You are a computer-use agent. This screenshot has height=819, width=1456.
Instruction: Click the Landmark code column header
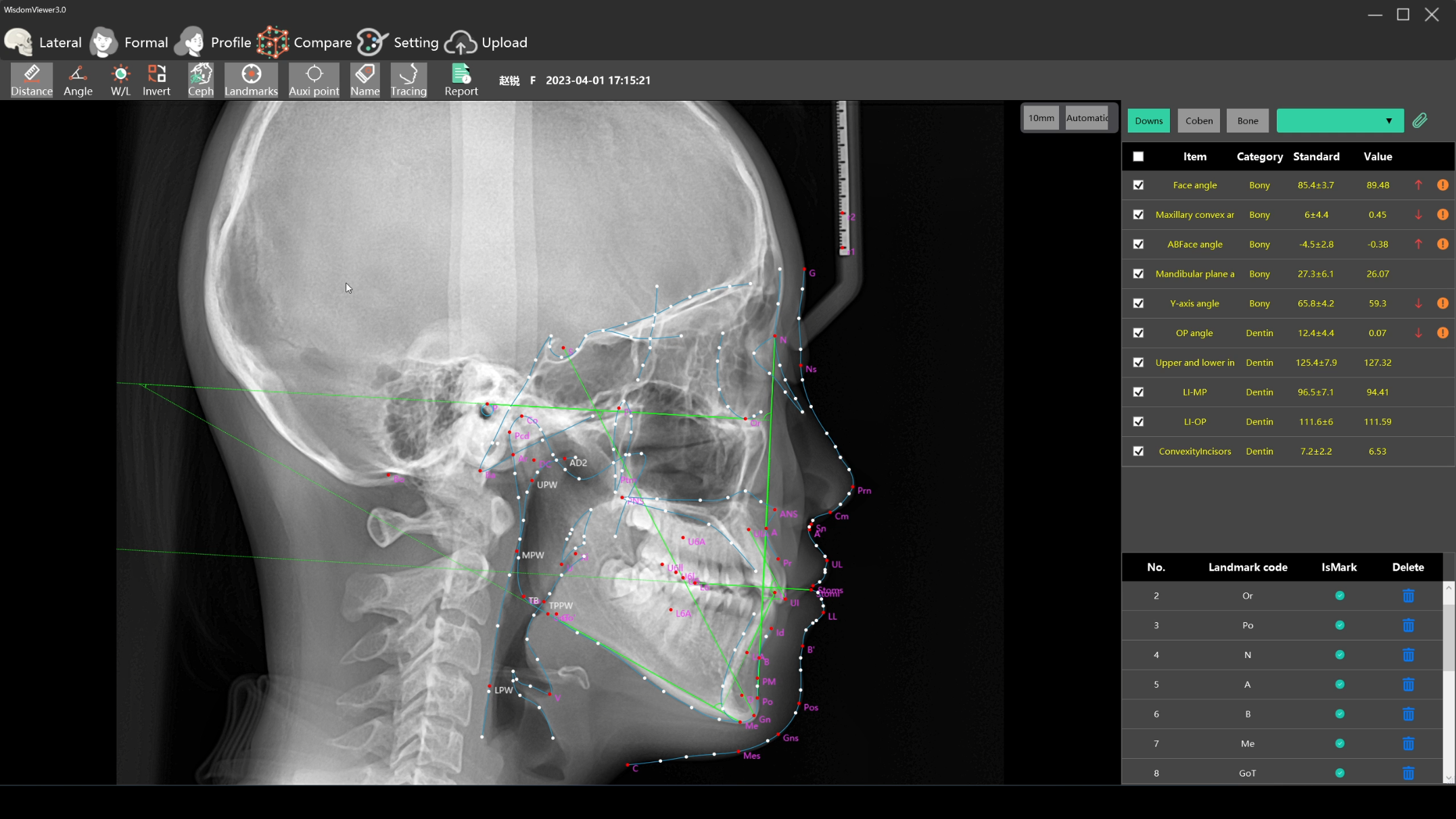(1248, 567)
